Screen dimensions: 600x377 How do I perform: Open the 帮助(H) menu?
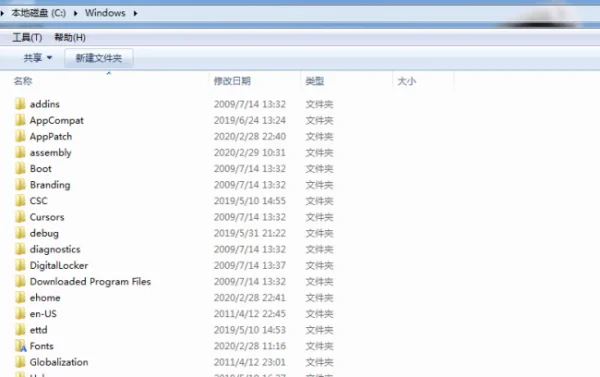70,38
